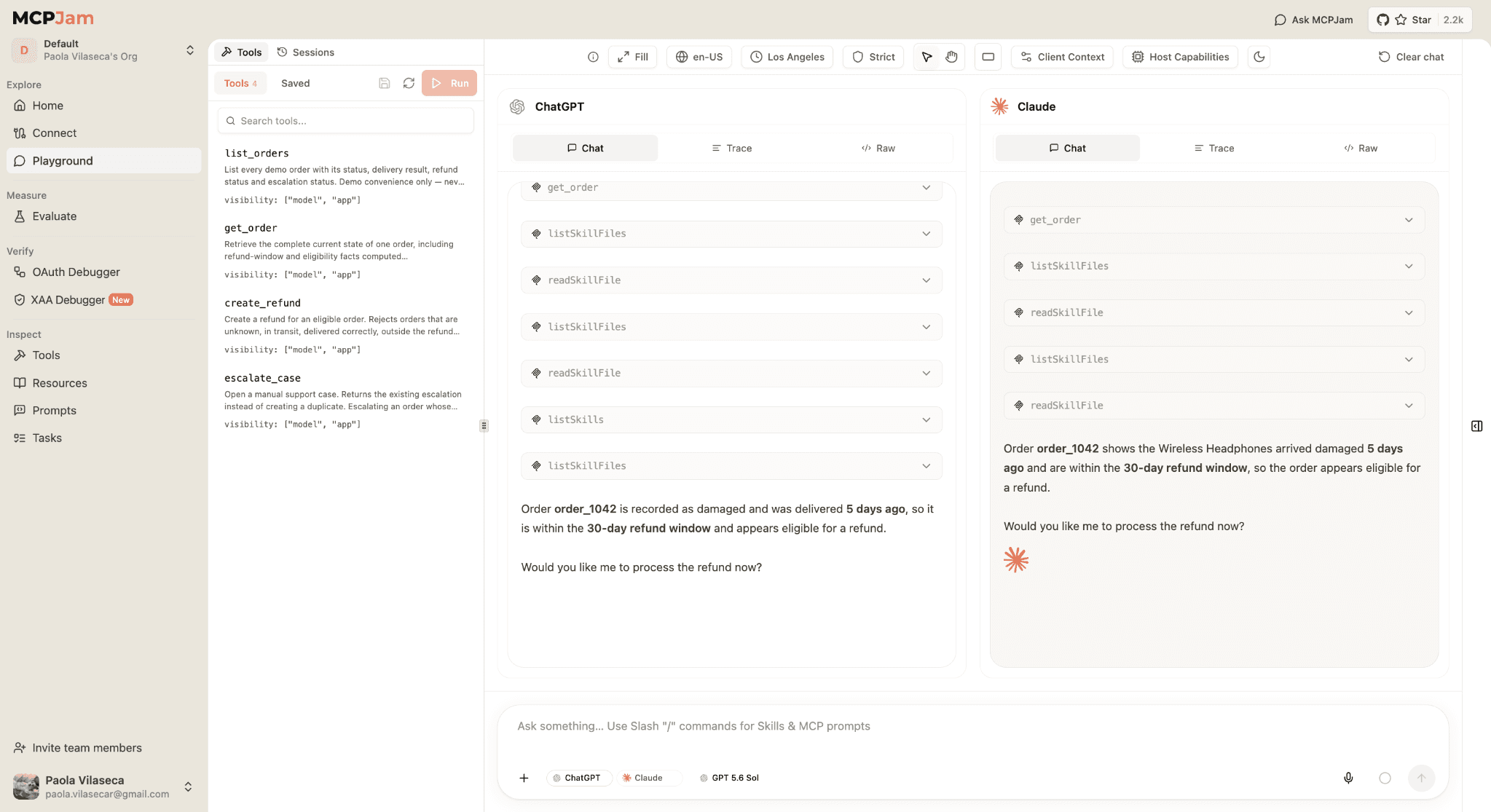Open the Resources page
Viewport: 1491px width, 812px height.
coord(103,383)
